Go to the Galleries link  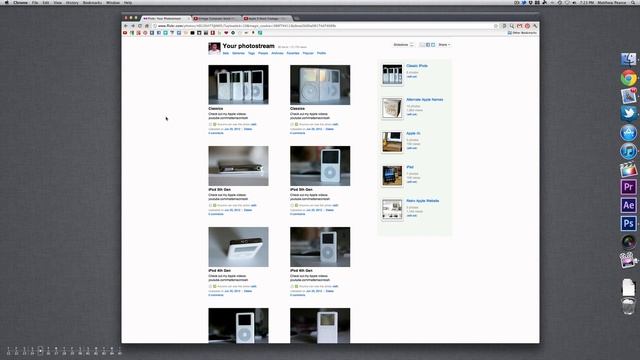pos(238,53)
